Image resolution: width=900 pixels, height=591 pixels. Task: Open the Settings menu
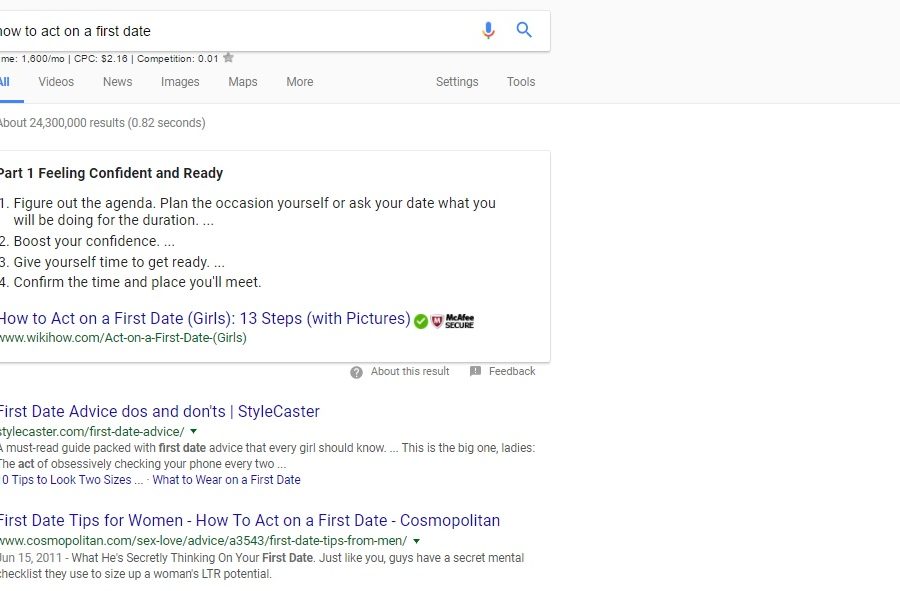pos(457,81)
